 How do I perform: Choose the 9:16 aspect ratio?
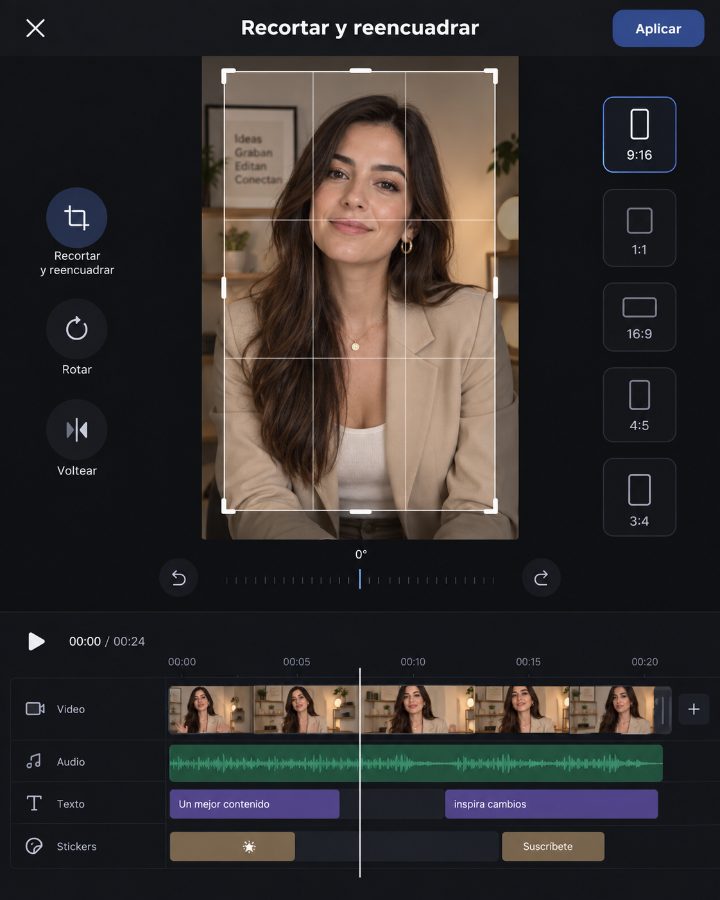click(639, 135)
